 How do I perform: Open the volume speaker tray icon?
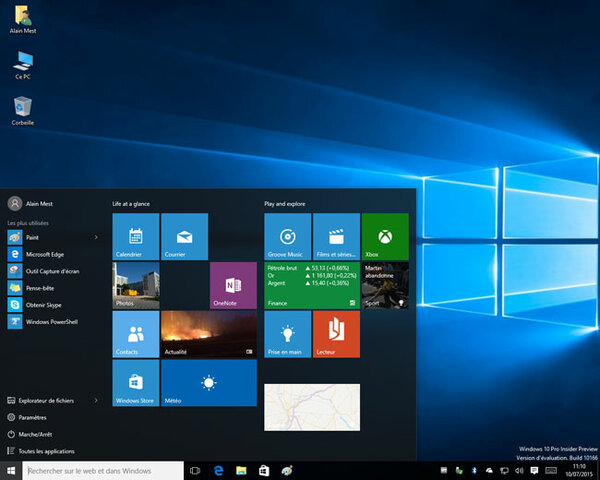pyautogui.click(x=519, y=470)
